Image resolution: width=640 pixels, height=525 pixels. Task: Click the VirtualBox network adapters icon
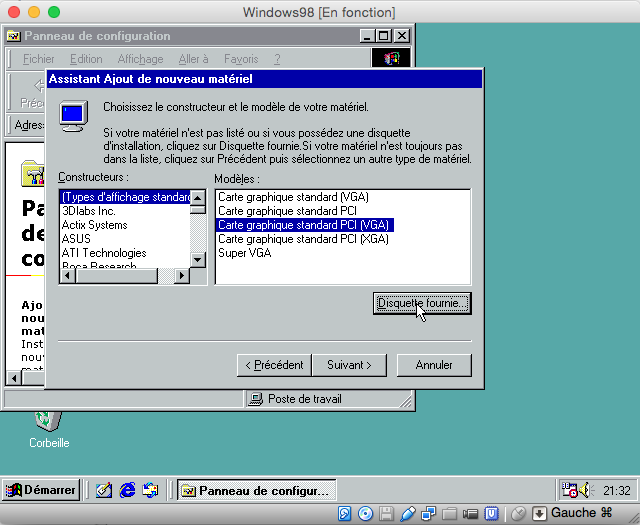(429, 514)
